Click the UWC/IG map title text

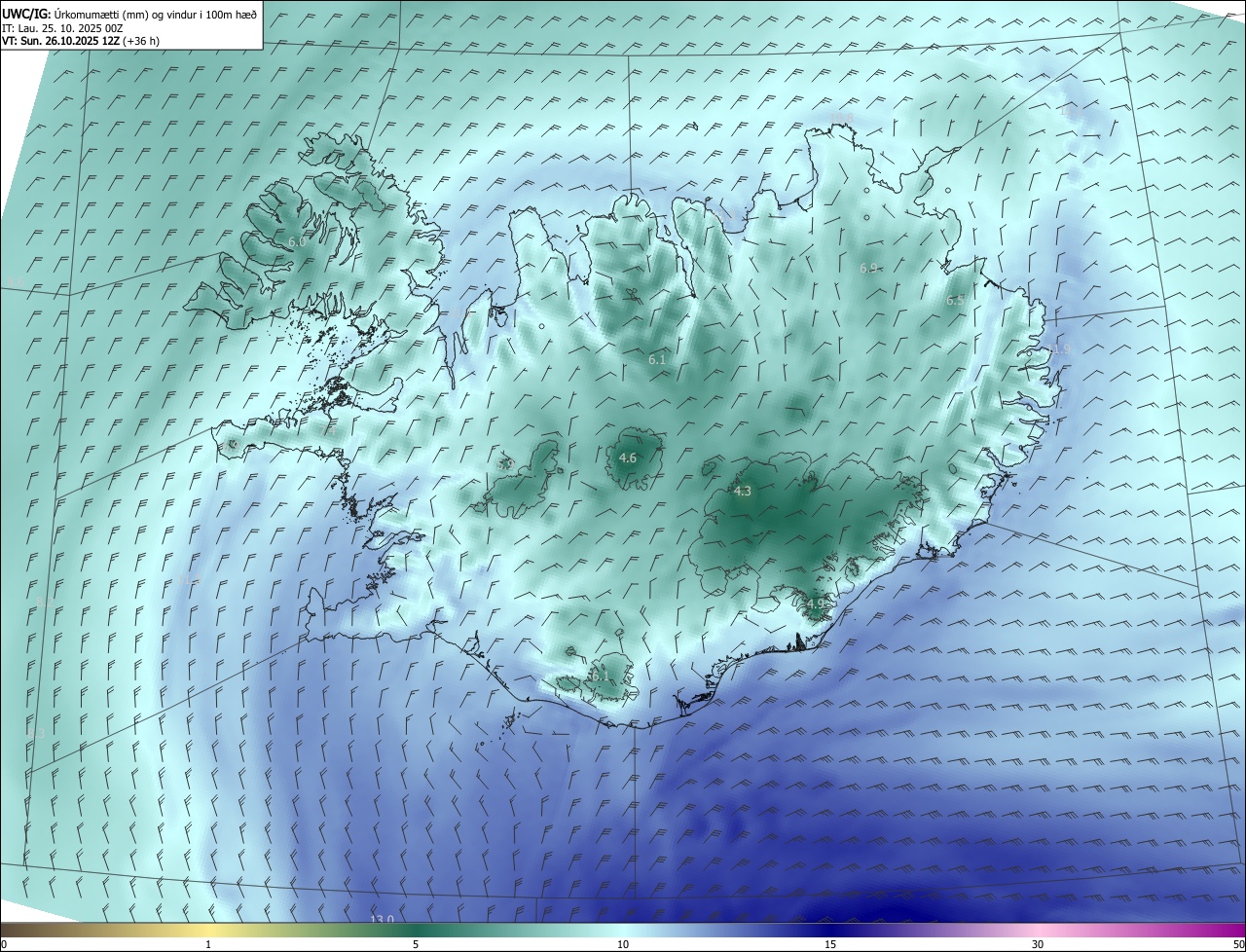point(129,14)
